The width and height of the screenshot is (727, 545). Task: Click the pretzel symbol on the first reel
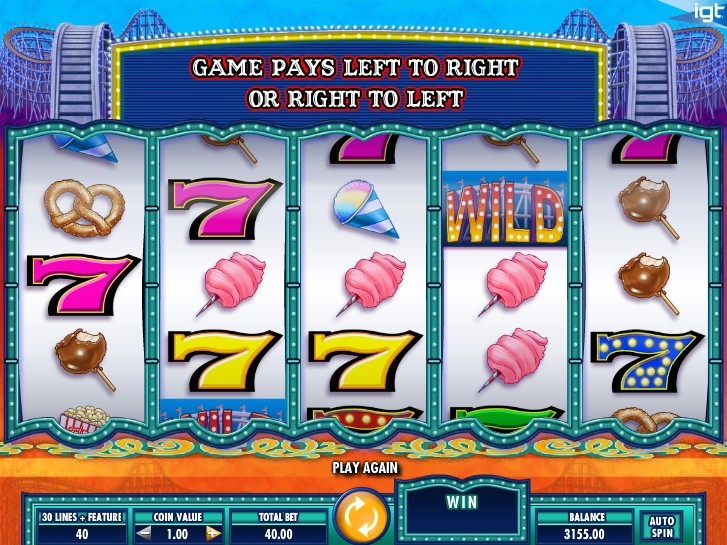(x=83, y=207)
